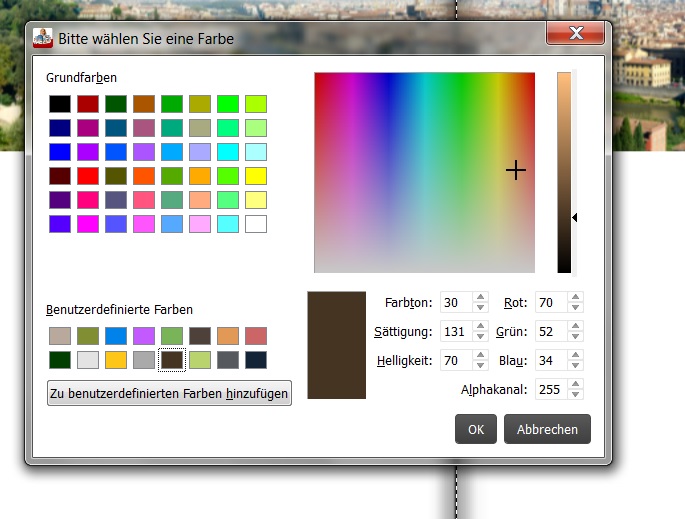Click the brightness slider arrow marker
Image resolution: width=685 pixels, height=519 pixels.
tap(574, 217)
